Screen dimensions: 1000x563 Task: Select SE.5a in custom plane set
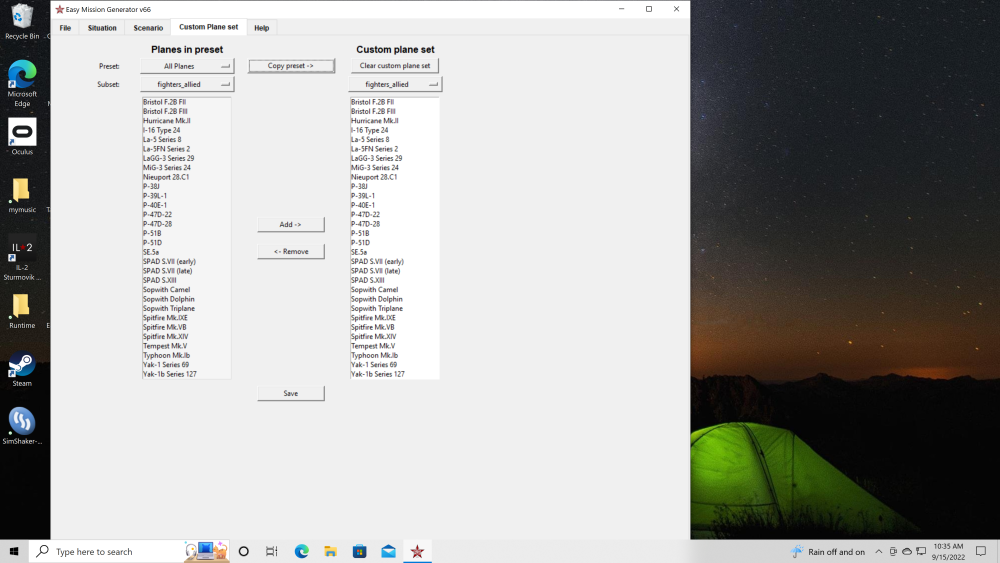coord(359,252)
